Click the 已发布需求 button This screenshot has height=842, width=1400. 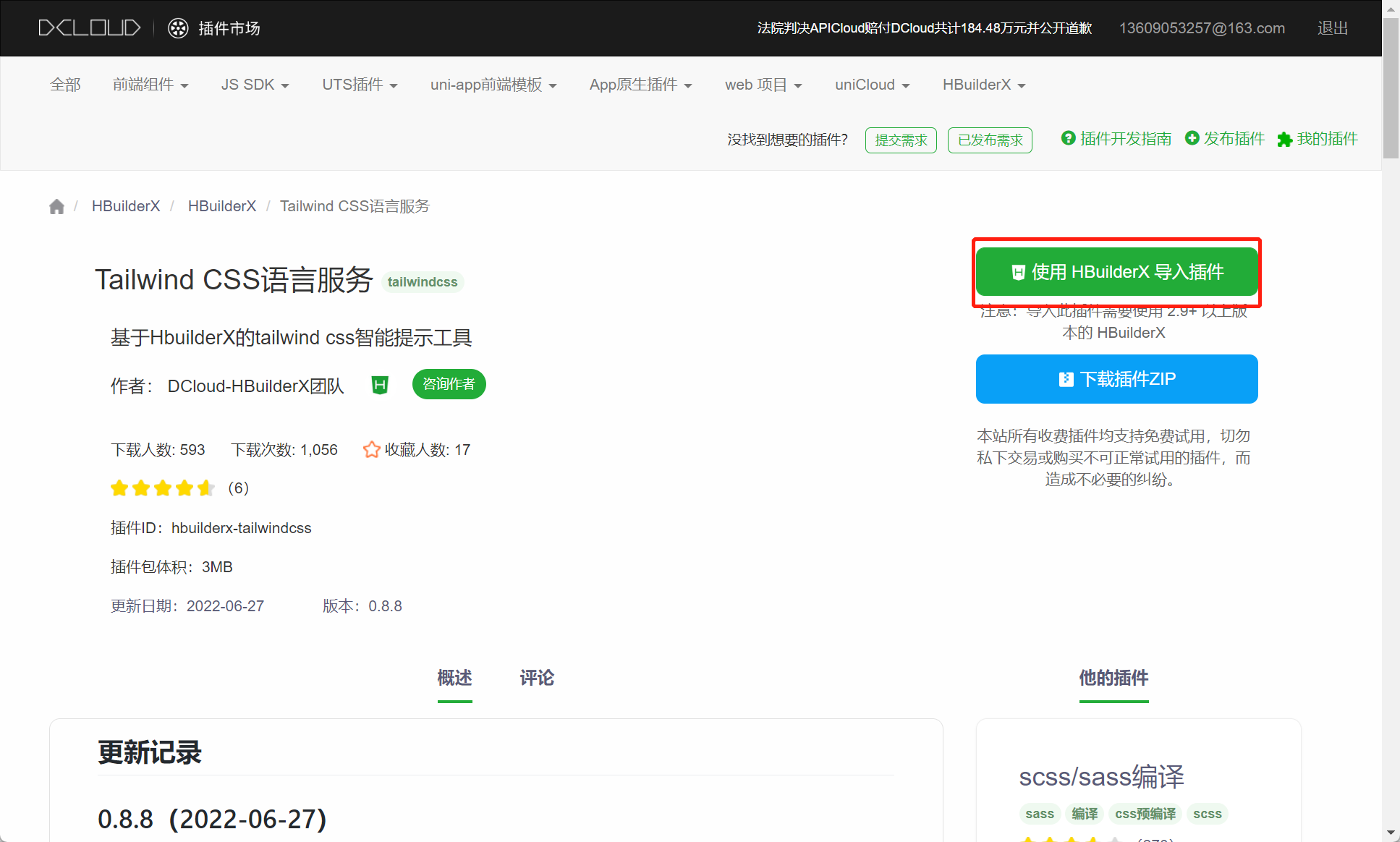990,140
